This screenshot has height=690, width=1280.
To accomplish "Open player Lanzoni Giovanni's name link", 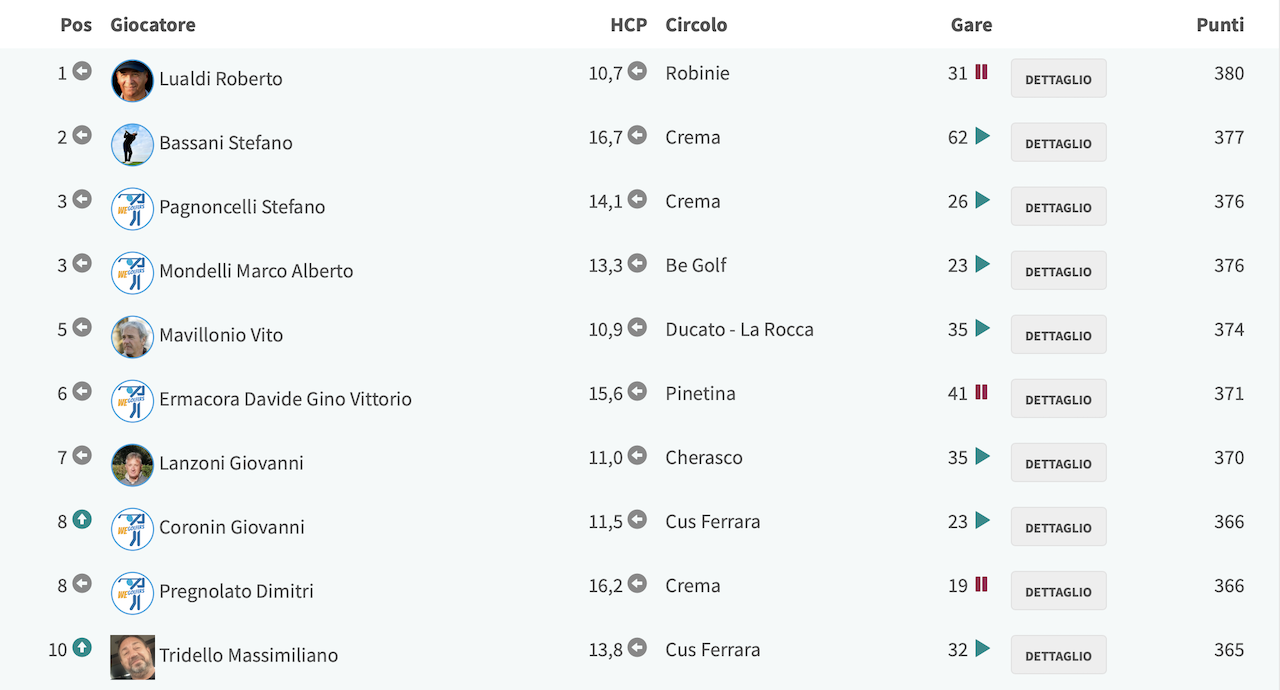I will [231, 463].
